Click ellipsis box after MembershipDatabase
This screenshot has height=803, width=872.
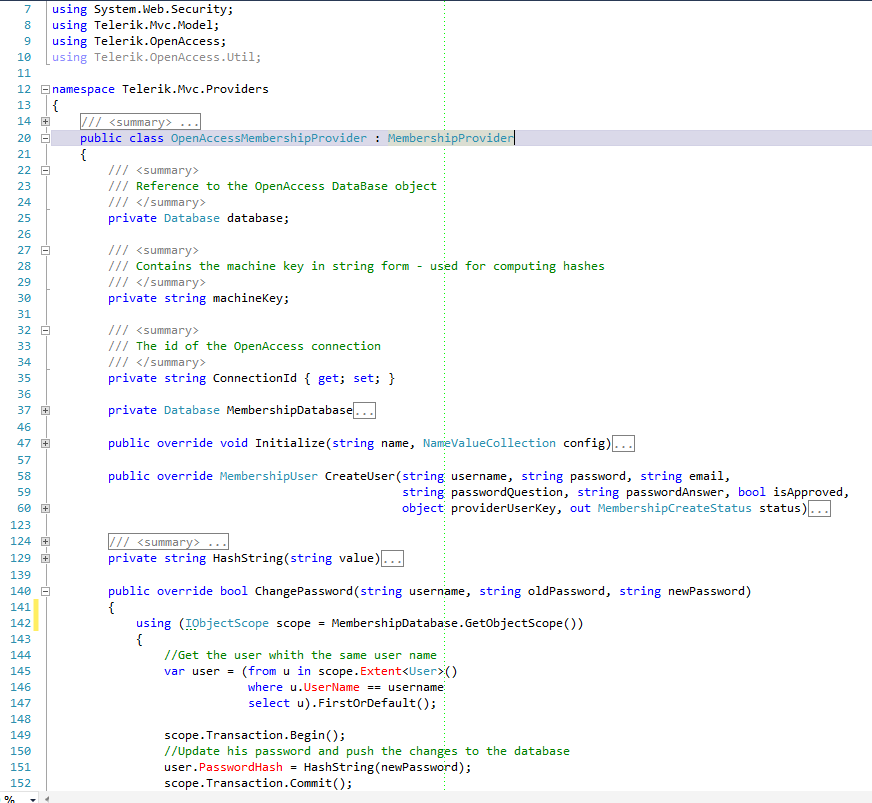pos(364,410)
